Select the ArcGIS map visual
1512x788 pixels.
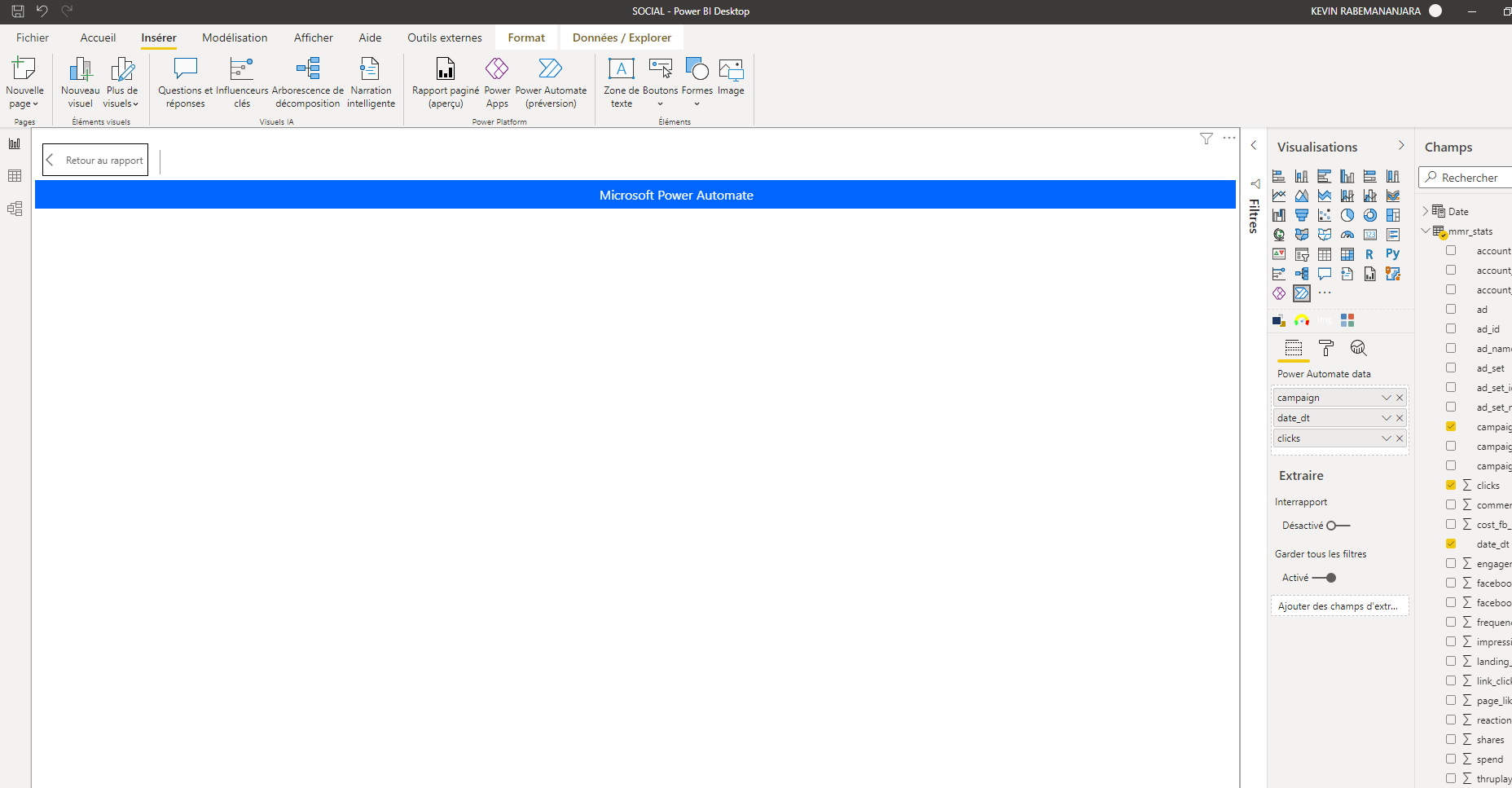click(1393, 274)
